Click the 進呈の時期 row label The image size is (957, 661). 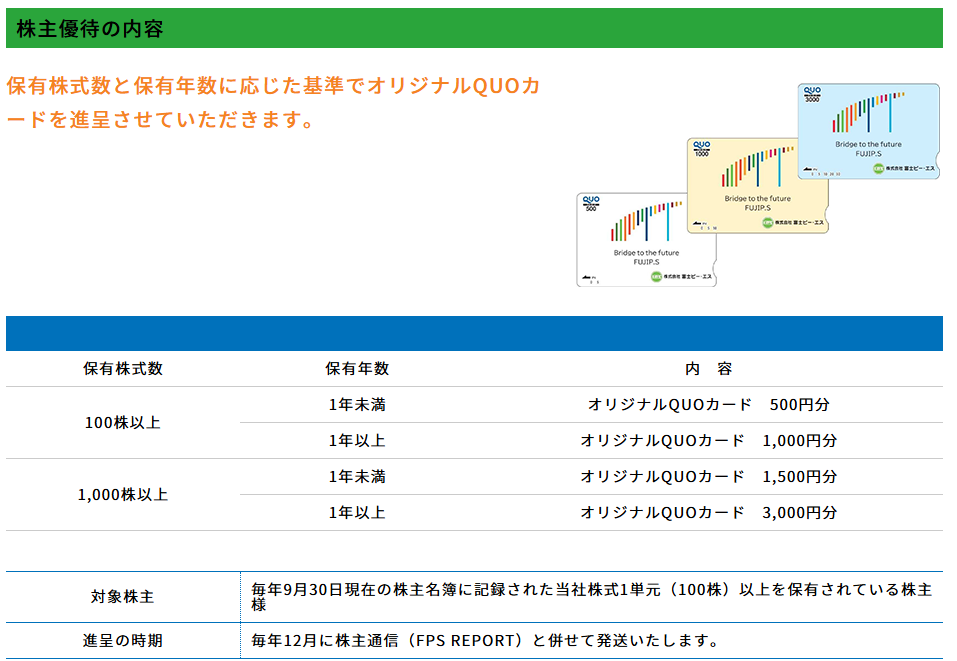click(x=123, y=640)
